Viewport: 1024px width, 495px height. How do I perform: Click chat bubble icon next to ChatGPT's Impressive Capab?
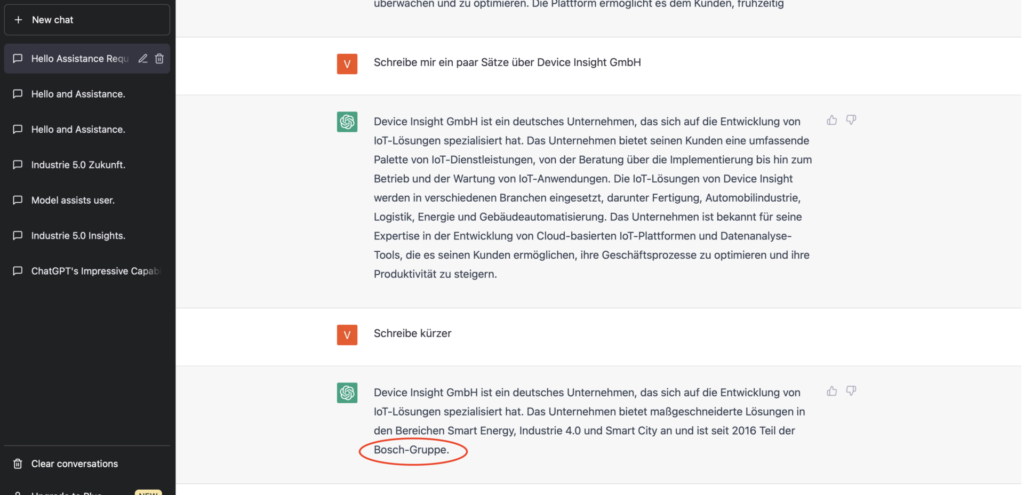(18, 270)
